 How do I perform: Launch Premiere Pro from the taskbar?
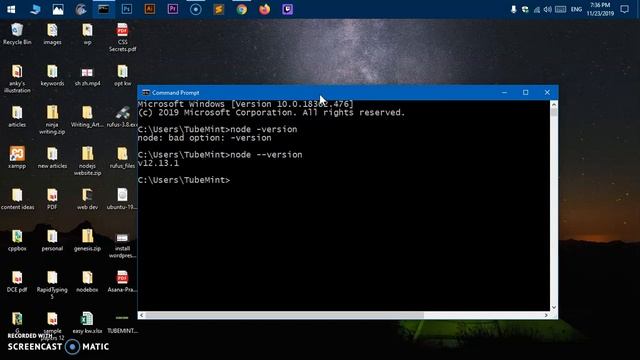click(x=173, y=9)
